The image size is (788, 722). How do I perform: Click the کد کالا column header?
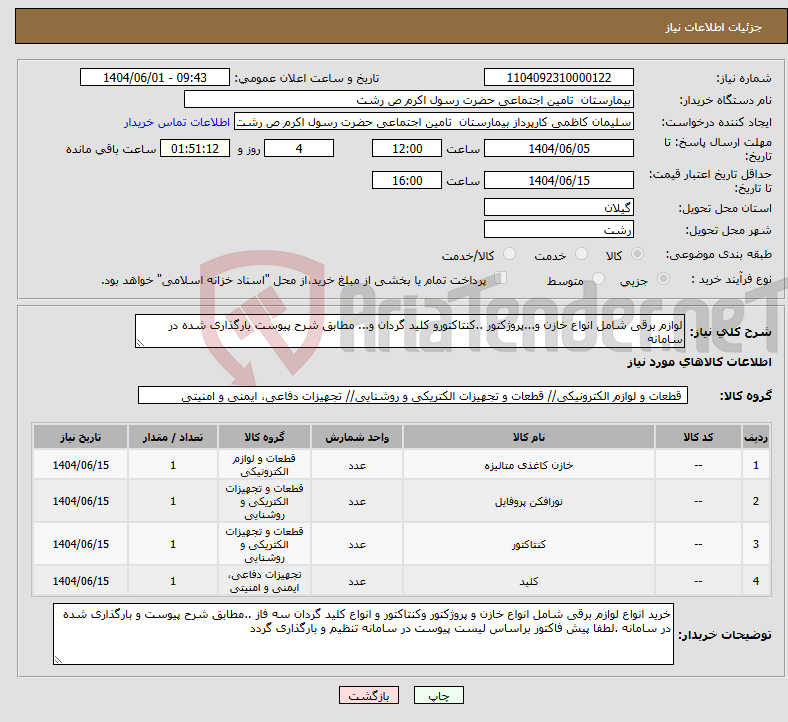click(698, 437)
